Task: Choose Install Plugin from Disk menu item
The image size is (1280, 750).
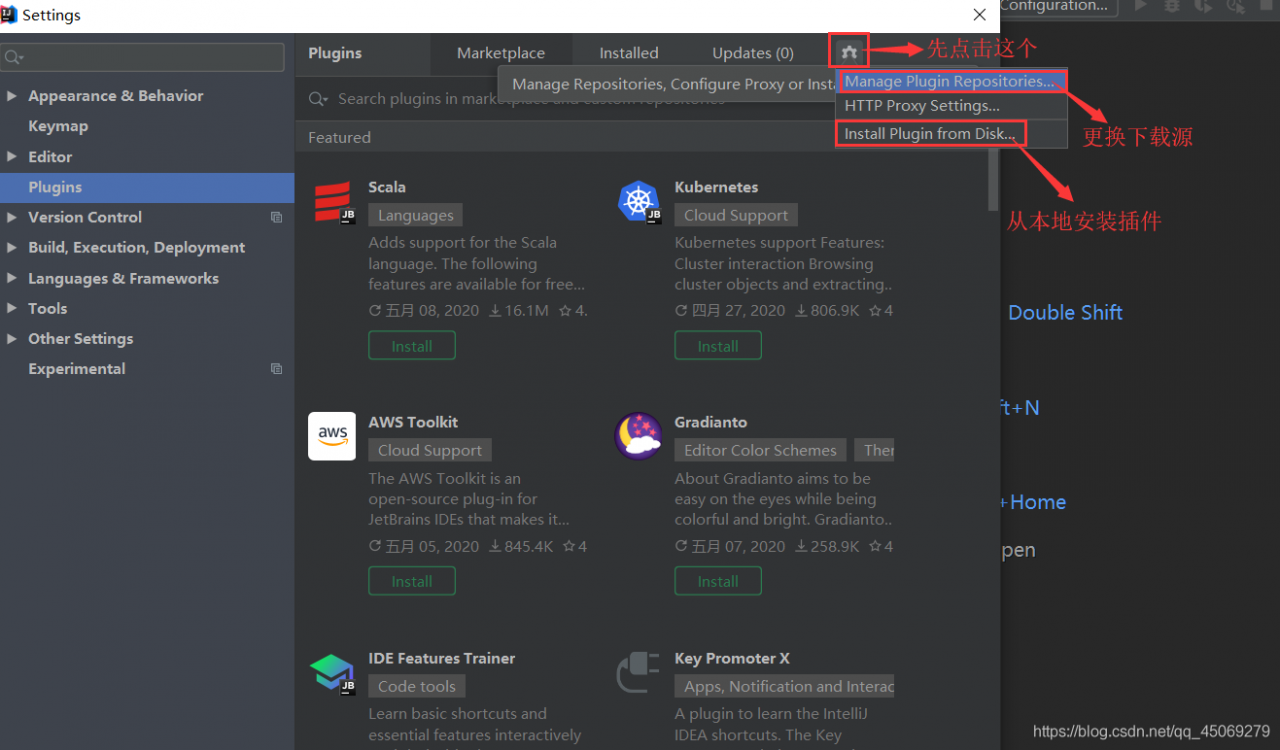Action: (x=952, y=133)
